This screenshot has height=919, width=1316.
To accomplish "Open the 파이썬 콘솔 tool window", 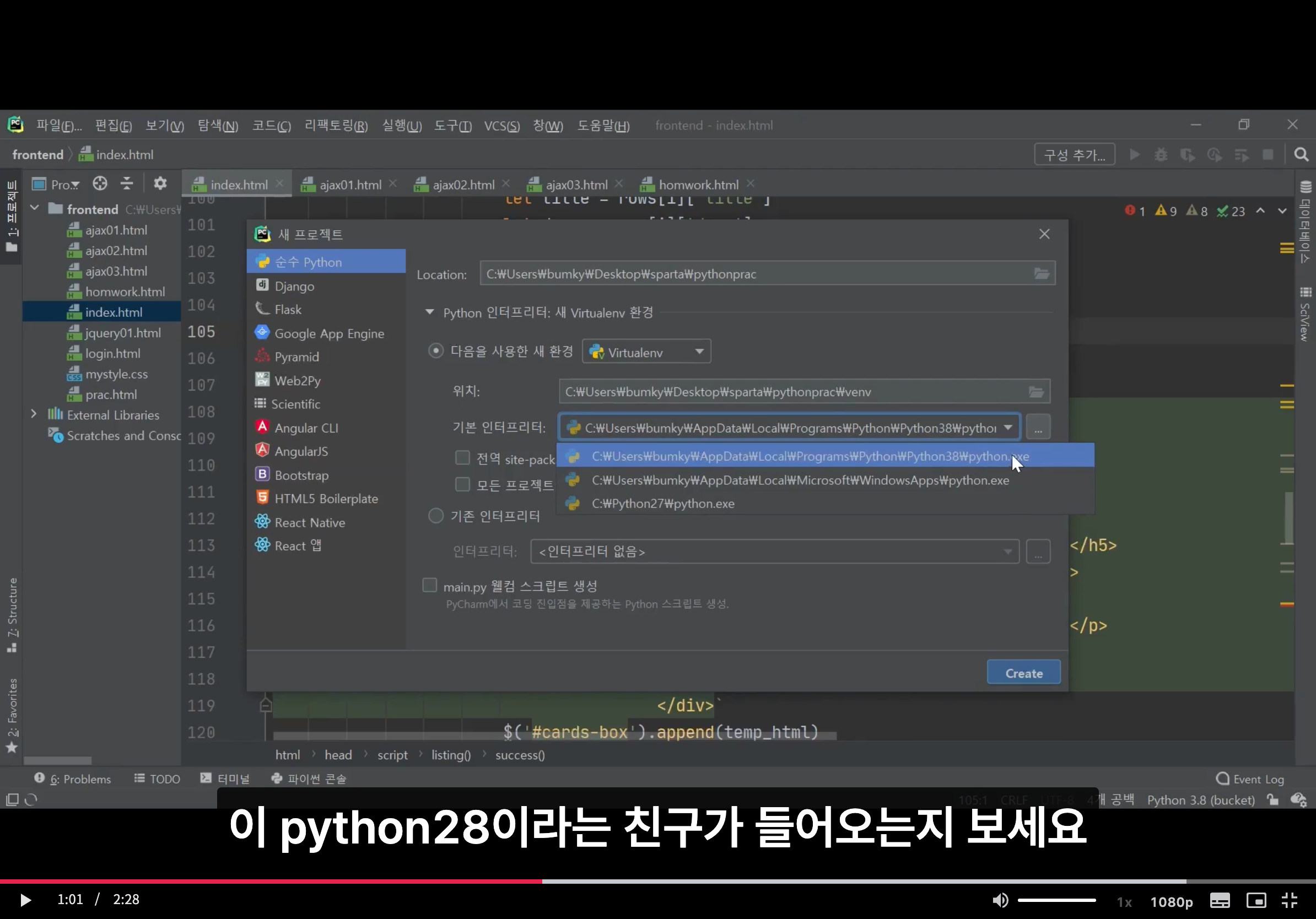I will pyautogui.click(x=309, y=779).
